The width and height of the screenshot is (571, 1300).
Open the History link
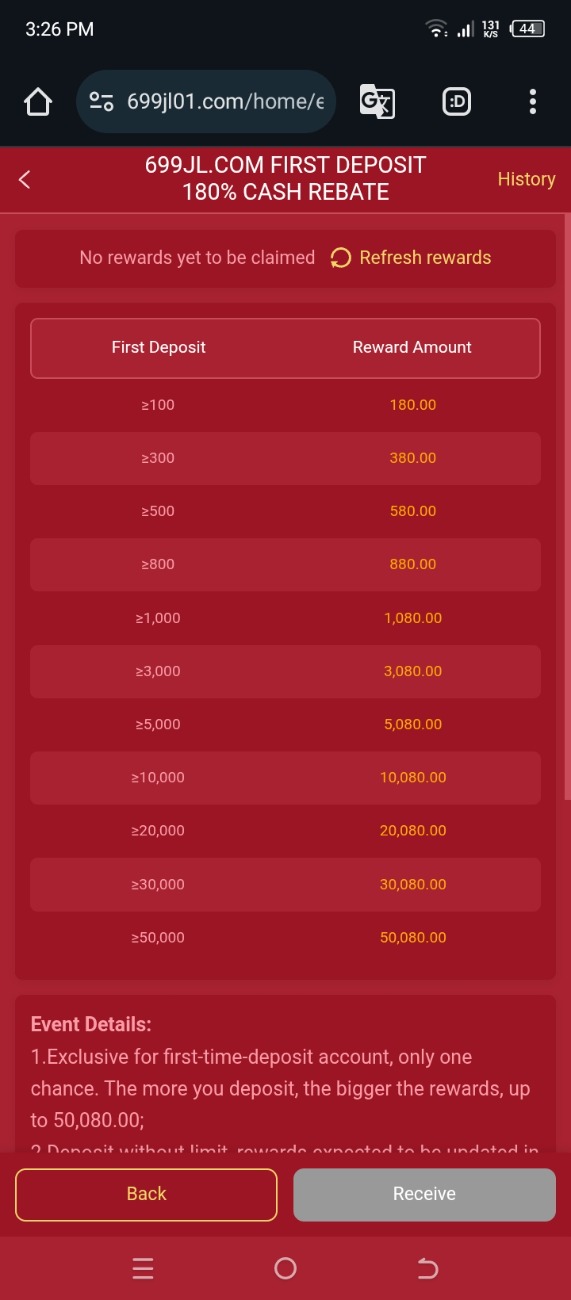pos(526,179)
